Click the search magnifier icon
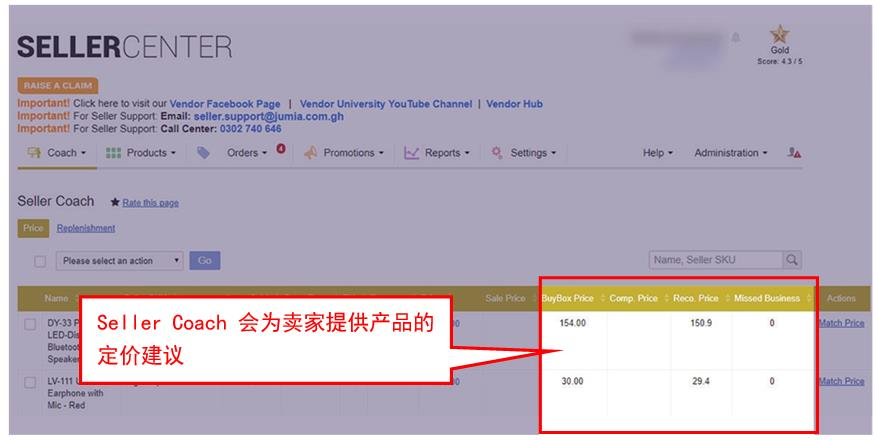The width and height of the screenshot is (877, 440). 791,260
